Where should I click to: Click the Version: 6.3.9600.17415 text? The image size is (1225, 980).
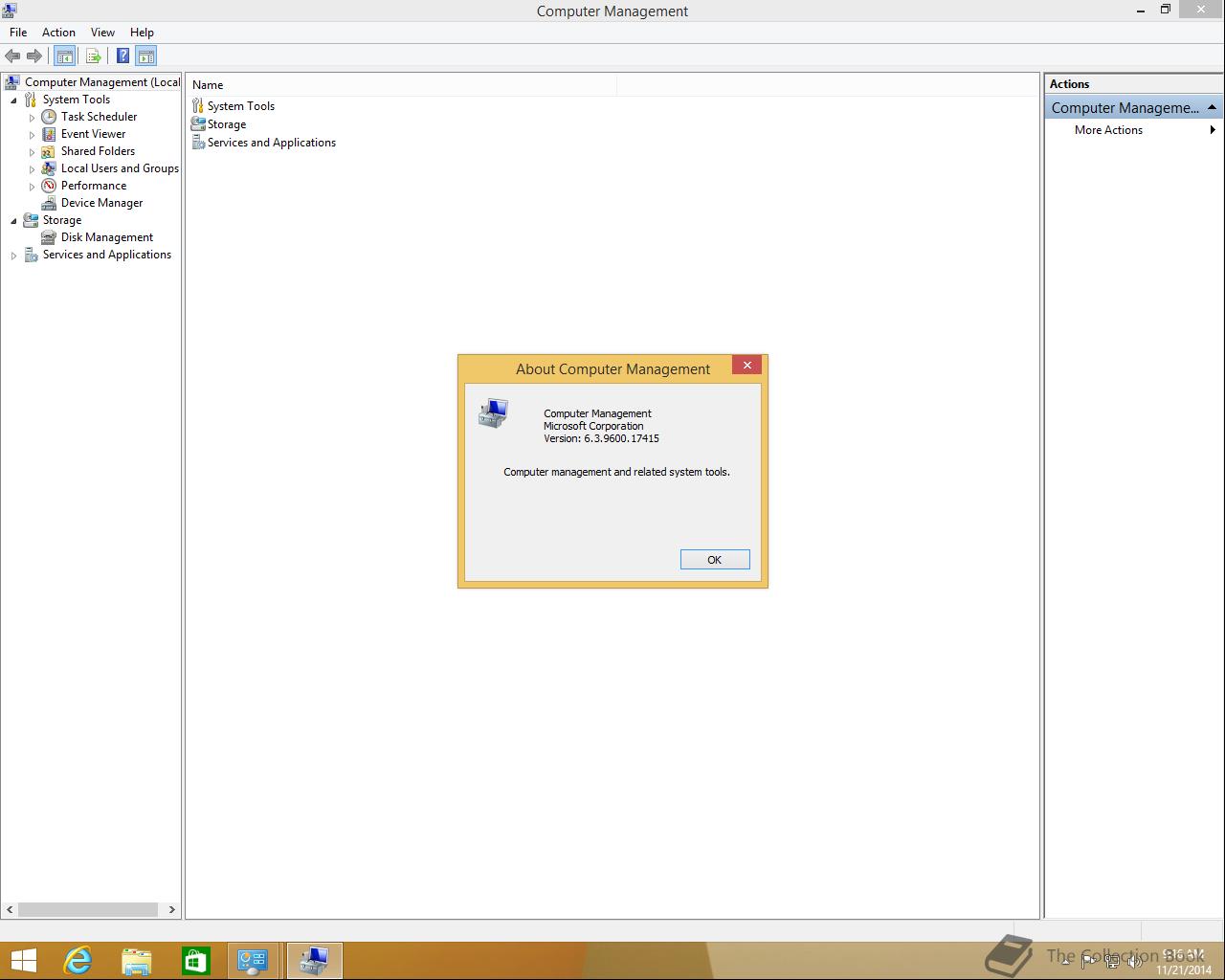pyautogui.click(x=601, y=438)
